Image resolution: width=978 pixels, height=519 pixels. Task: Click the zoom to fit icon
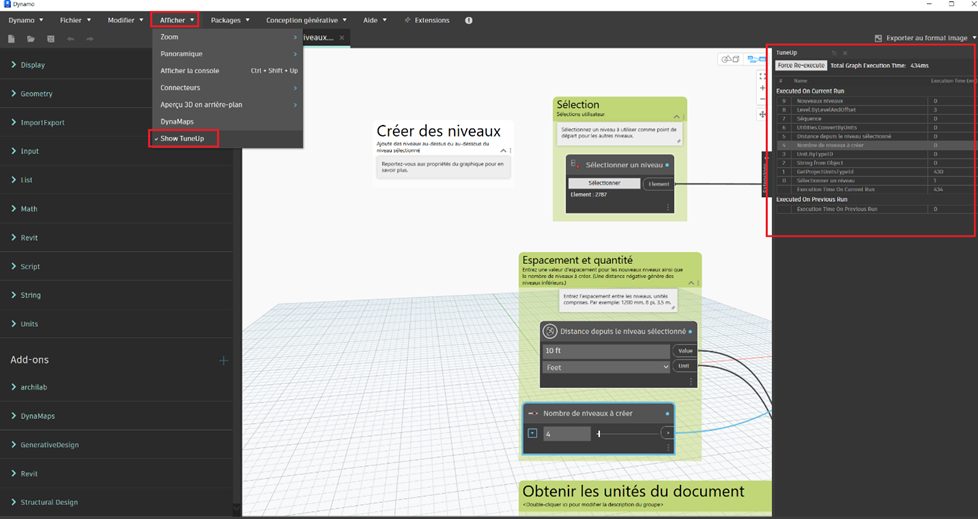762,76
